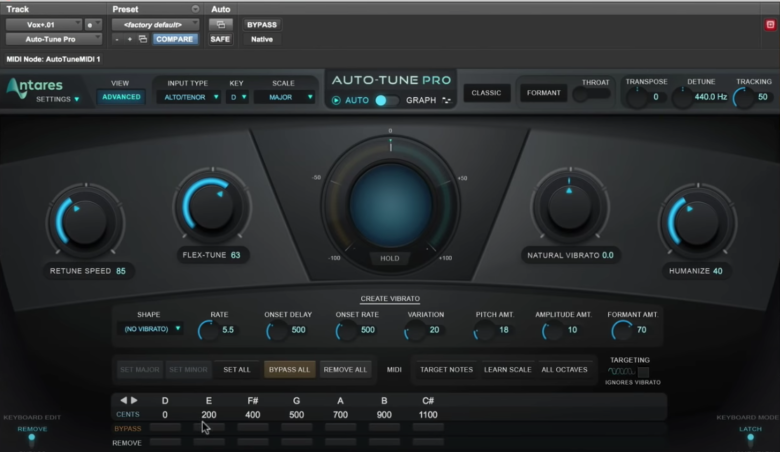Screen dimensions: 780x452
Task: Shift scale right with right arrow
Action: click(x=134, y=400)
